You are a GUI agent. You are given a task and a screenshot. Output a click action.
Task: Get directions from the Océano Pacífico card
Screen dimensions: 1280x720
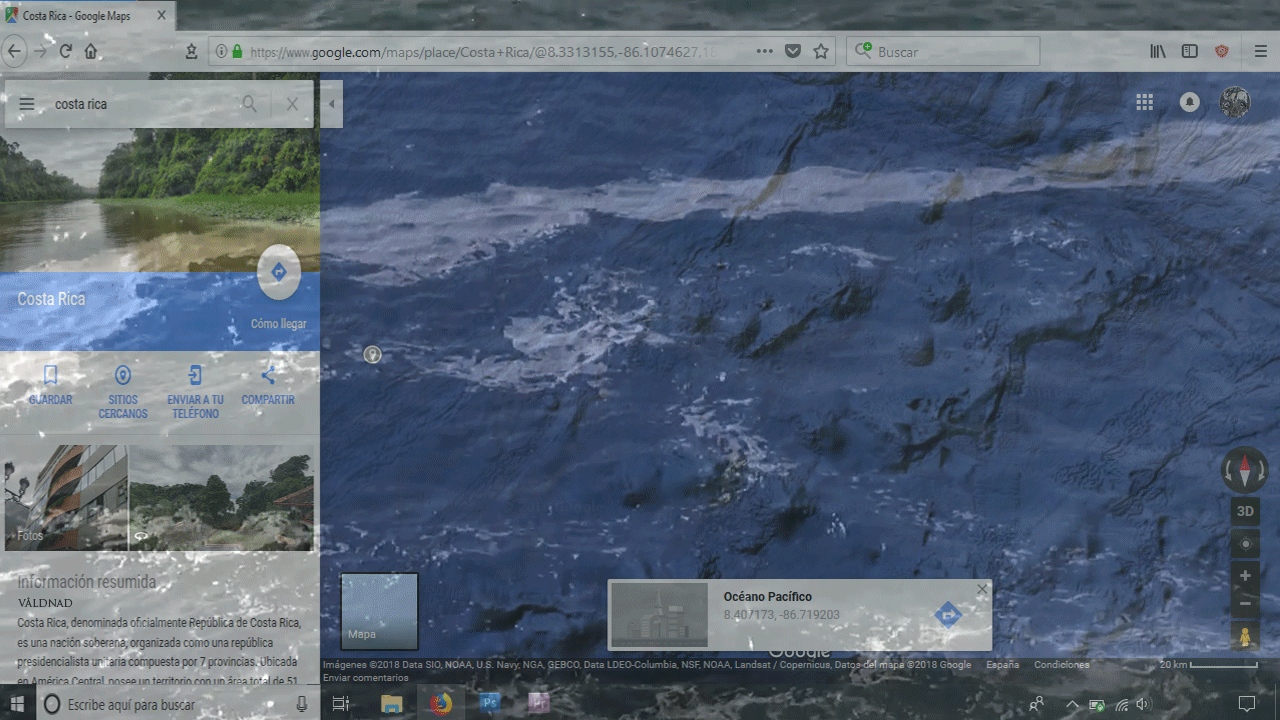pyautogui.click(x=948, y=614)
